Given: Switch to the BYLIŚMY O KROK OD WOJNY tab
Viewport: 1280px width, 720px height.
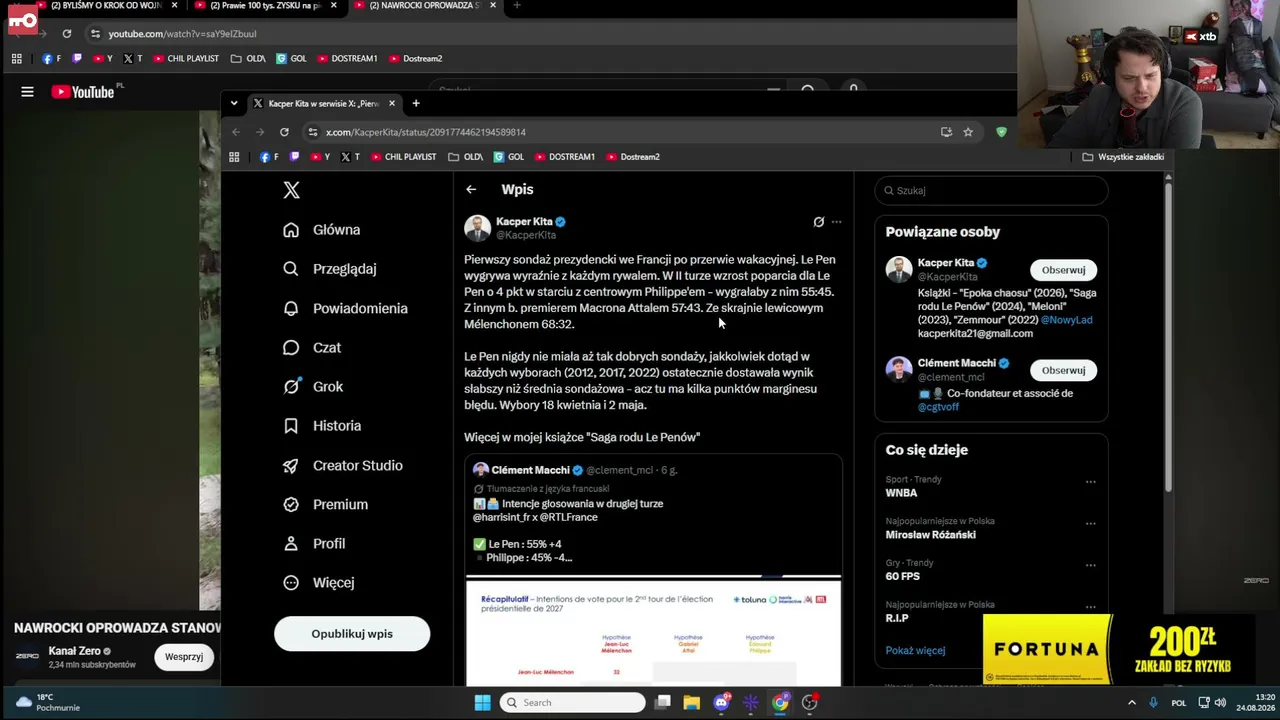Looking at the screenshot, I should [105, 6].
